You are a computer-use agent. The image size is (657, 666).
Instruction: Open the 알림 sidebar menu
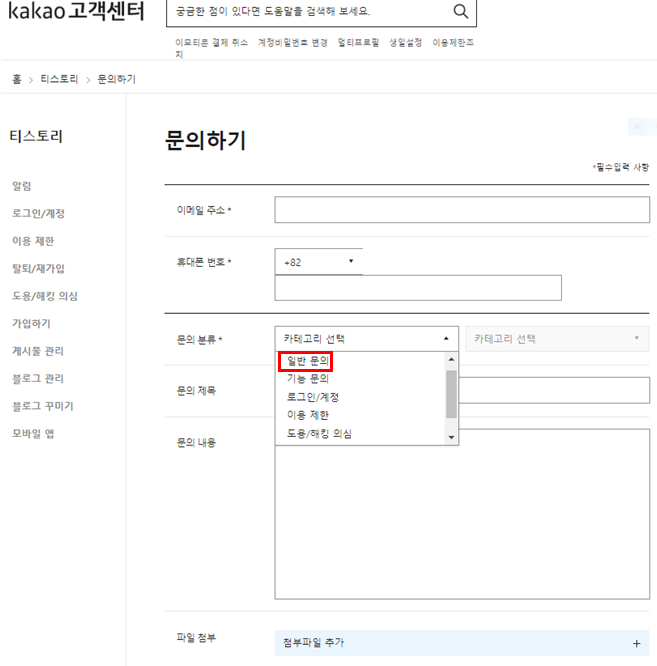[22, 186]
